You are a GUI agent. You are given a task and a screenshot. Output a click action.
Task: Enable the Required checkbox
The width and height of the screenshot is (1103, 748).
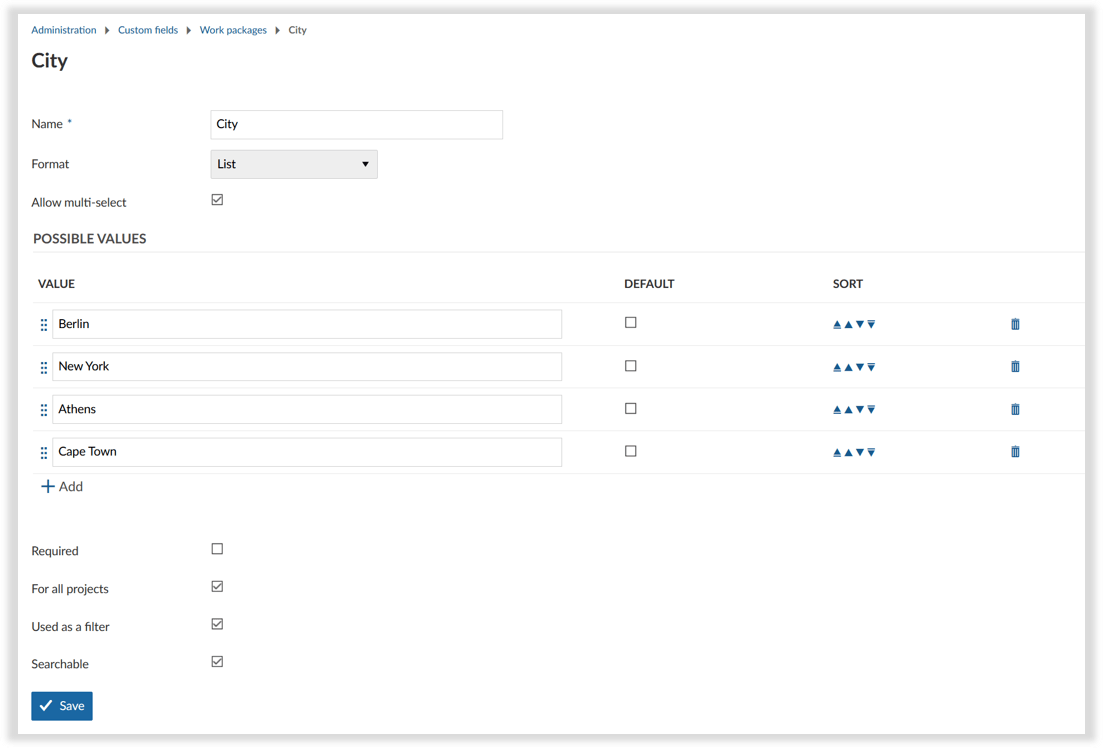point(217,549)
